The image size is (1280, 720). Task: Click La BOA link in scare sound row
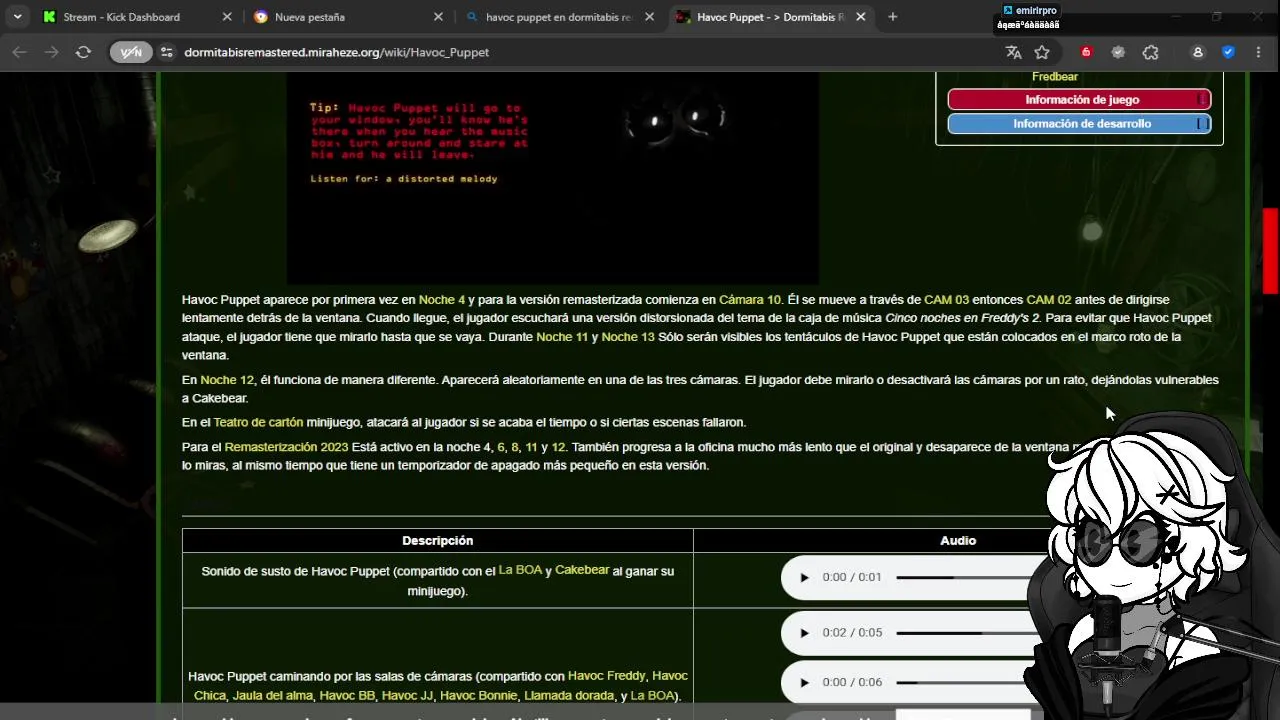(520, 570)
